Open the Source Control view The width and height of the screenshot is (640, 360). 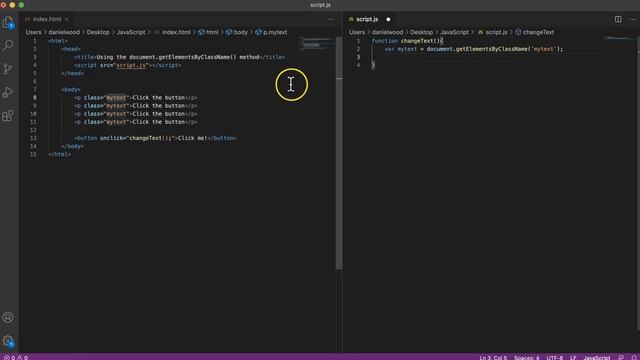8,69
